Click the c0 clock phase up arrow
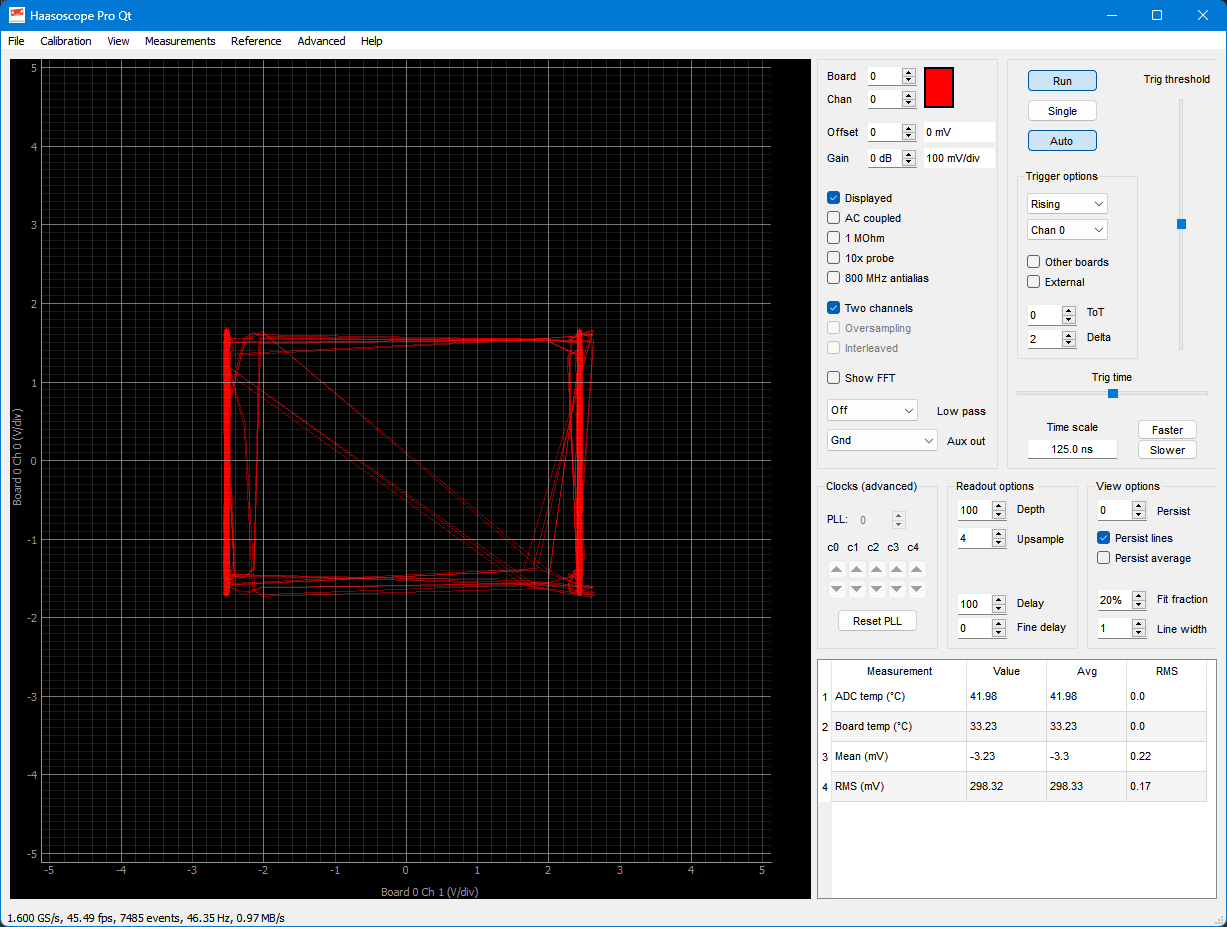The height and width of the screenshot is (927, 1227). (836, 569)
